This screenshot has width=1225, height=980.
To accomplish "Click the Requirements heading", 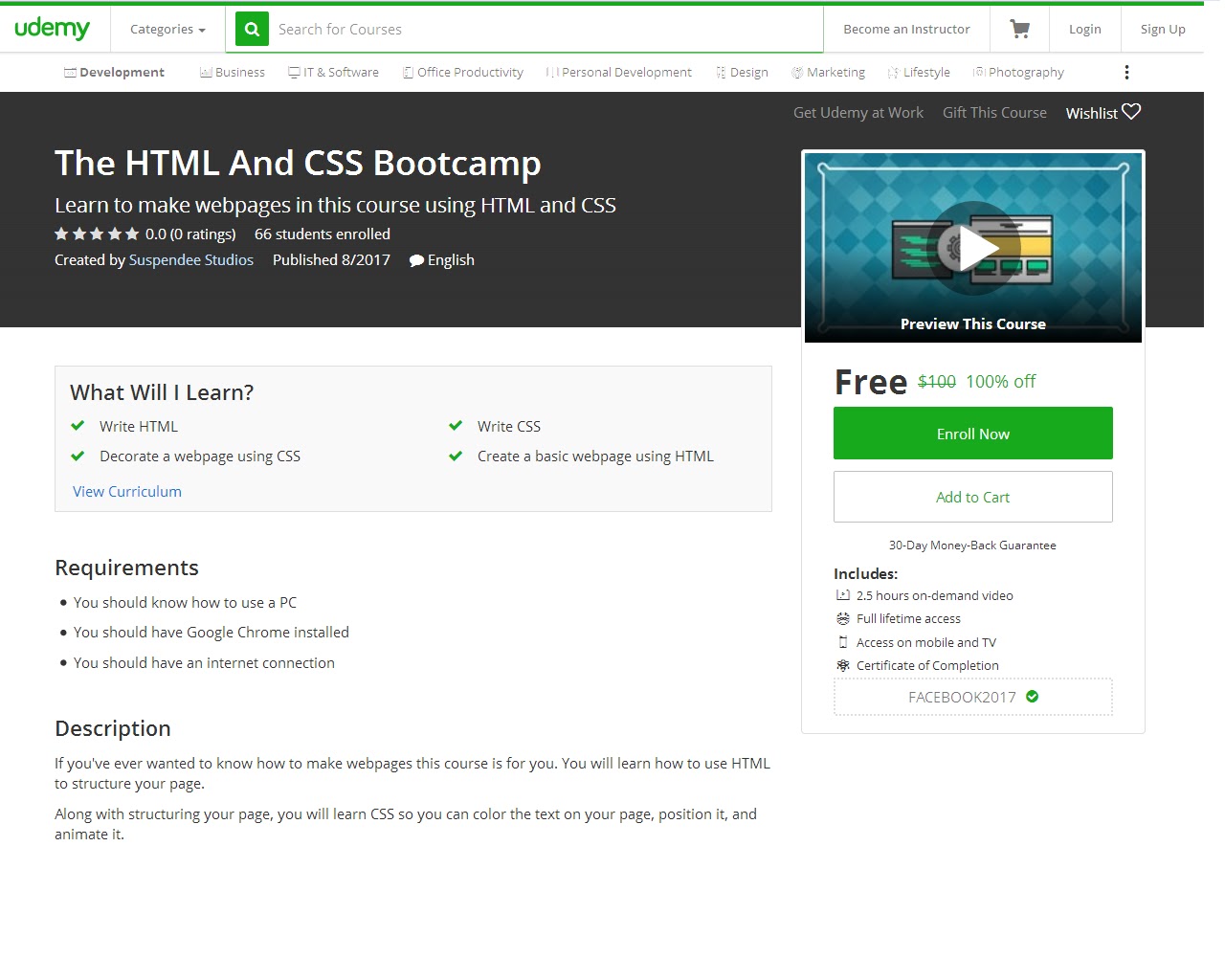I will point(126,568).
